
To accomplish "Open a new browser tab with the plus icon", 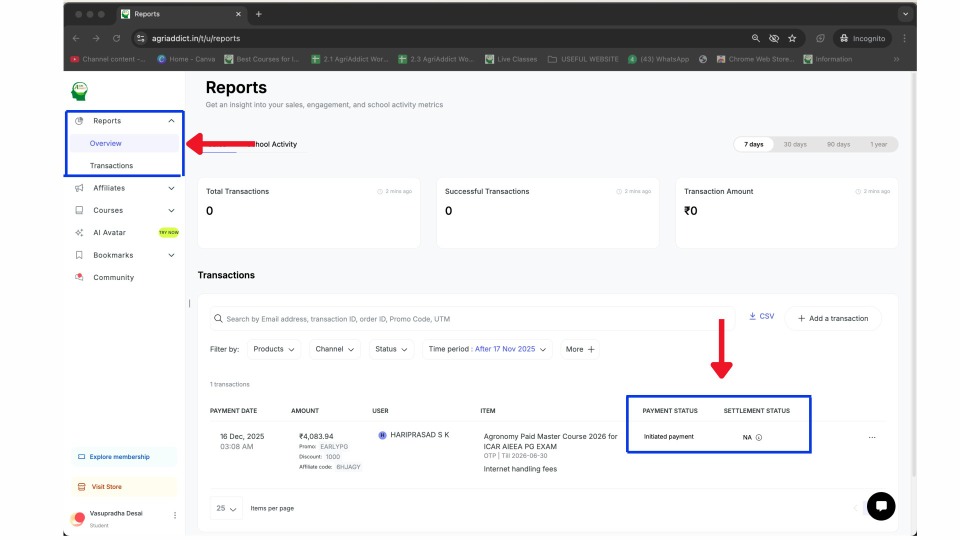I will tap(259, 14).
